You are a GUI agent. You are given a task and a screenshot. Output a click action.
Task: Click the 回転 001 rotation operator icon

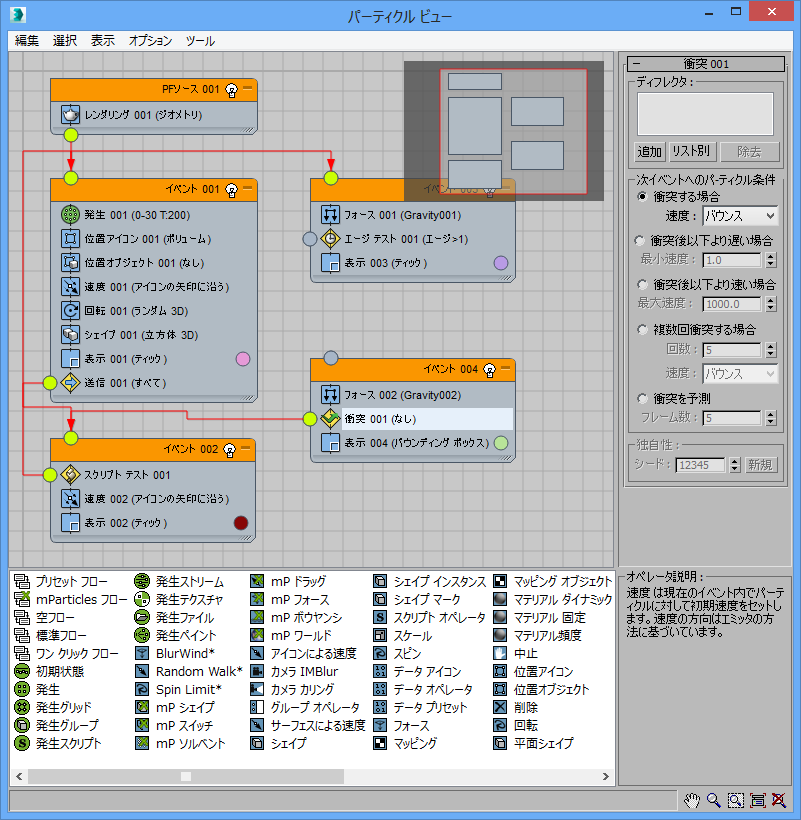coord(70,311)
